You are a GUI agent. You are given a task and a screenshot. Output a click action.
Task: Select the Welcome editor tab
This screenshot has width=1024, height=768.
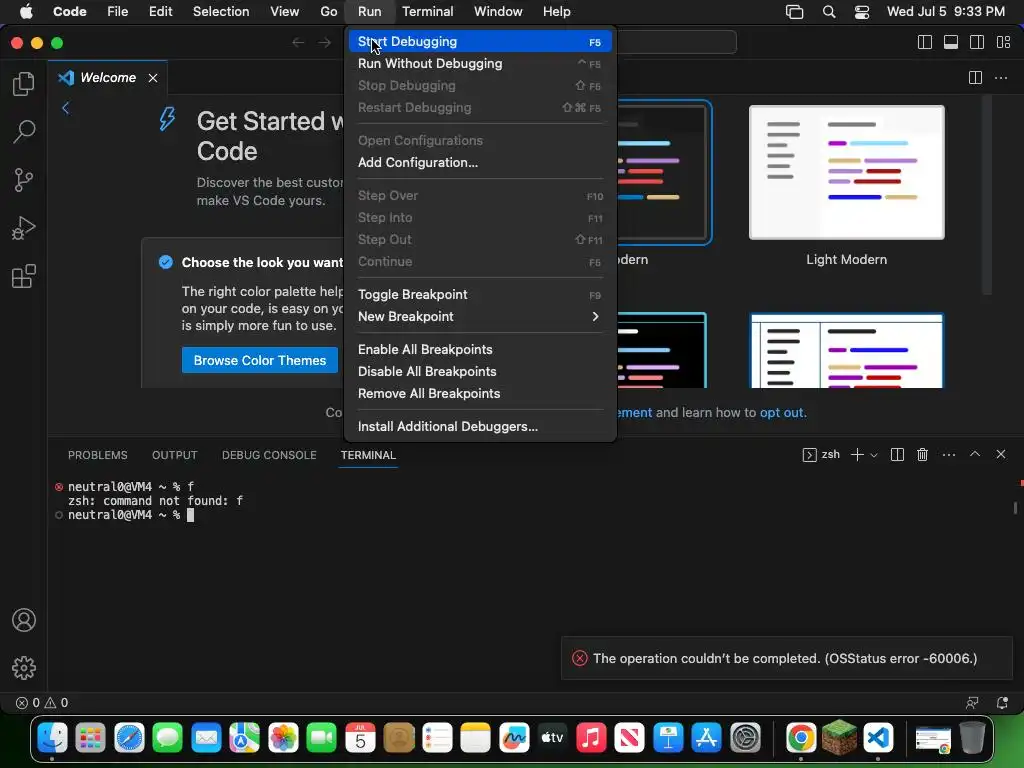click(x=108, y=78)
